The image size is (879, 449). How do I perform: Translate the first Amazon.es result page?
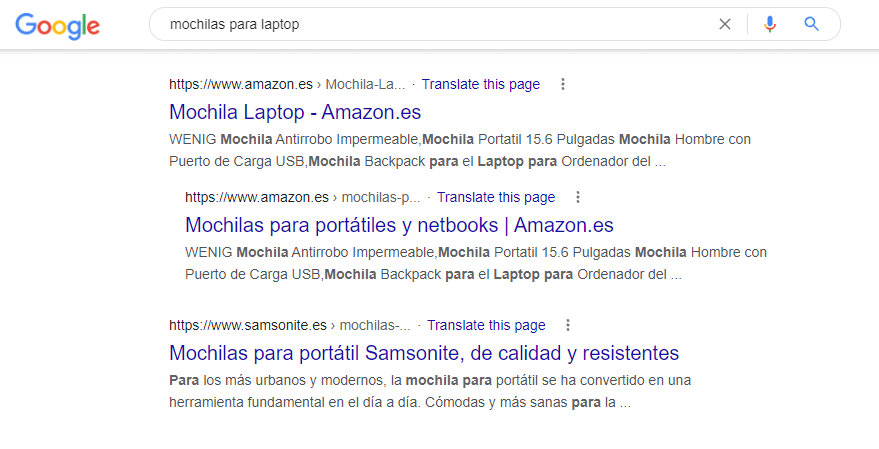tap(480, 84)
